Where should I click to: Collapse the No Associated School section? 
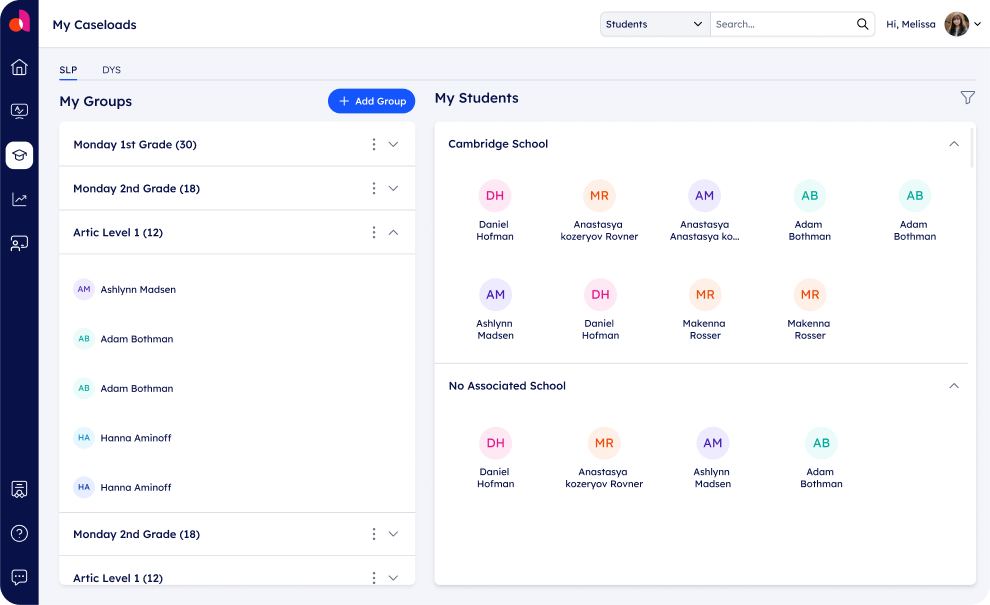(x=953, y=386)
